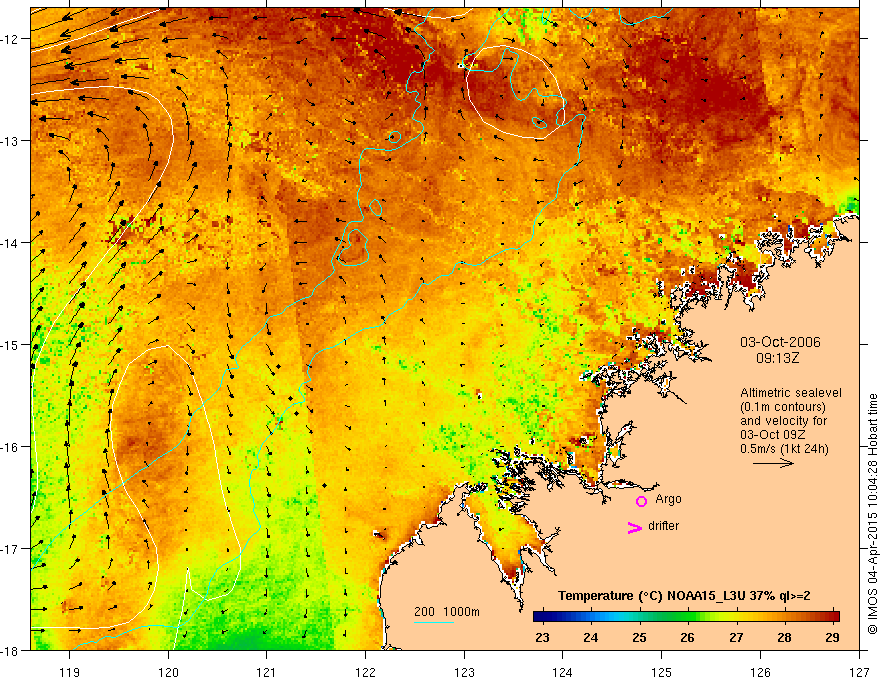Click latitude axis label -17
The height and width of the screenshot is (680, 880).
[11, 549]
